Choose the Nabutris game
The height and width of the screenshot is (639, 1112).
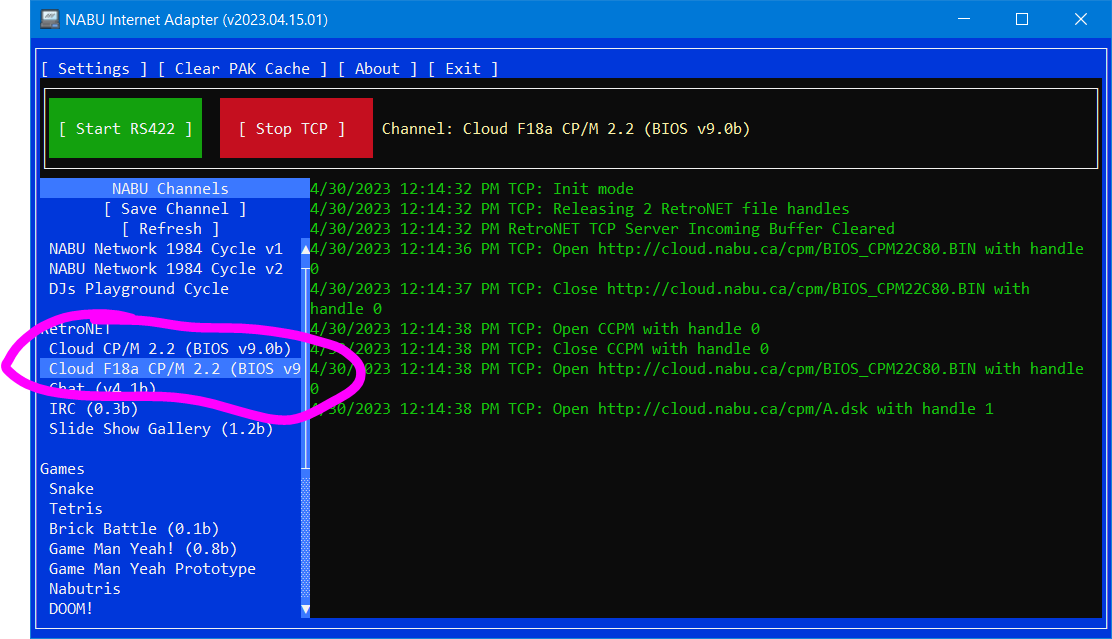[84, 589]
